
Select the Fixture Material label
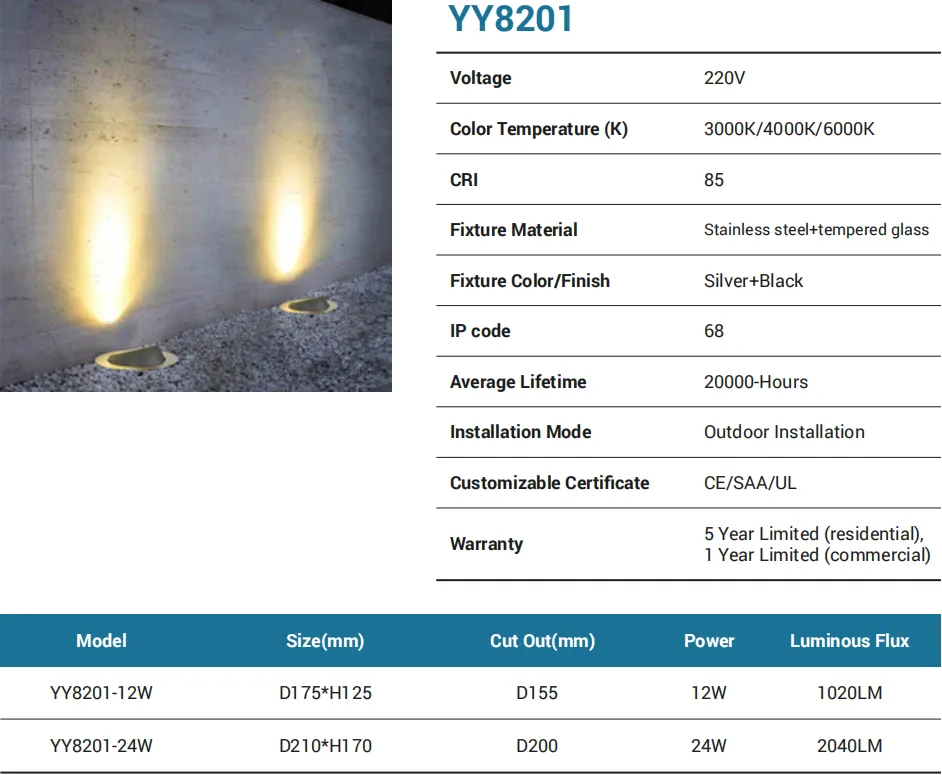pos(513,230)
